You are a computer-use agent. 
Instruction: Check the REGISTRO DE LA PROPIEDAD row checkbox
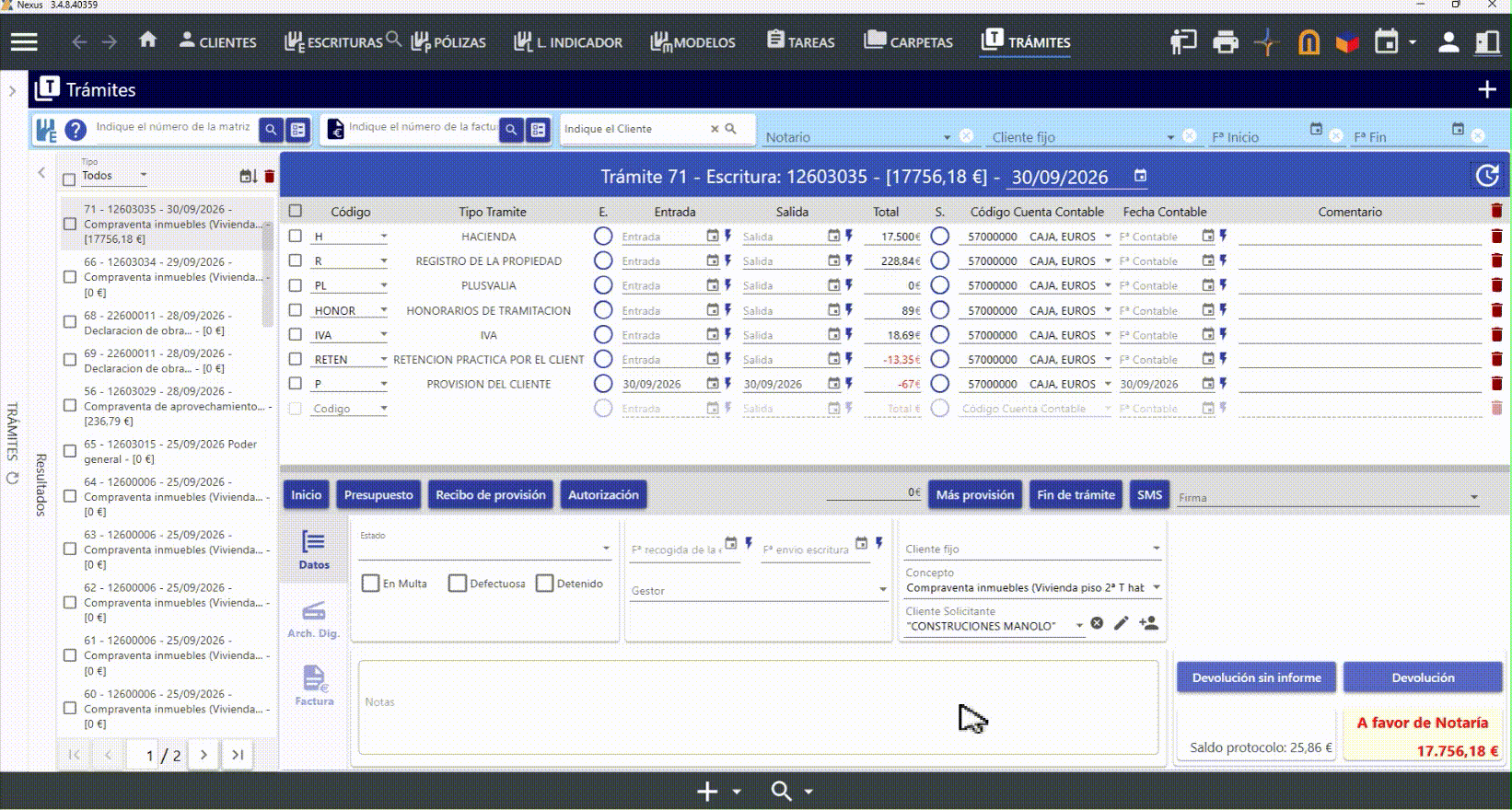296,260
